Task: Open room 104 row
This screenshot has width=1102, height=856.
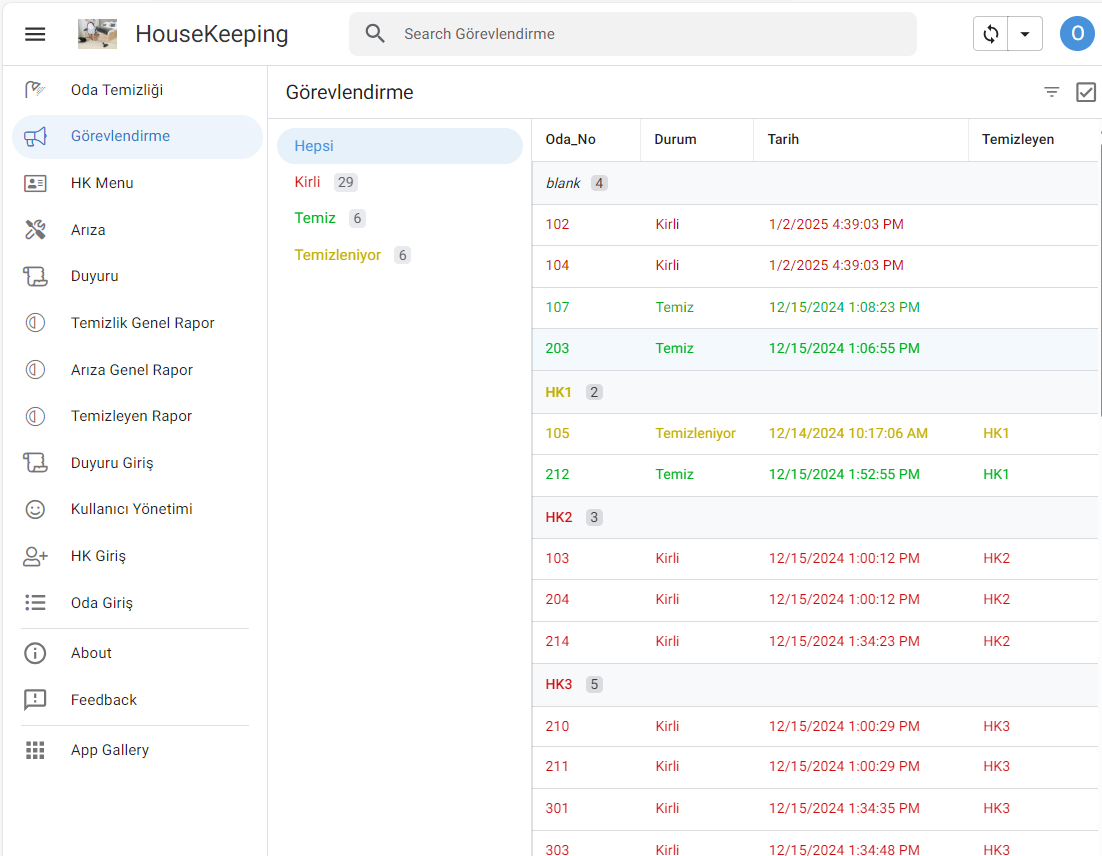Action: pos(815,266)
